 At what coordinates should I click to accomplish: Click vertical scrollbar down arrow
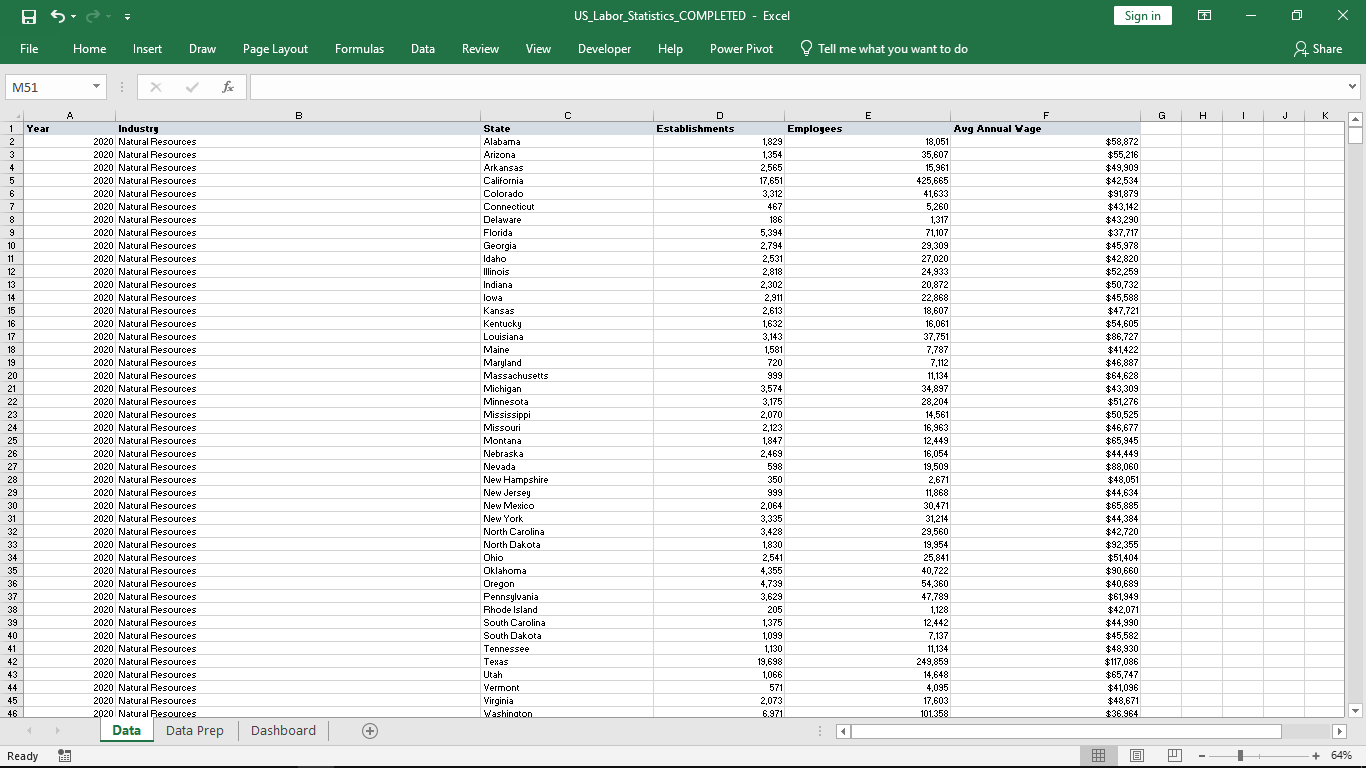coord(1355,711)
